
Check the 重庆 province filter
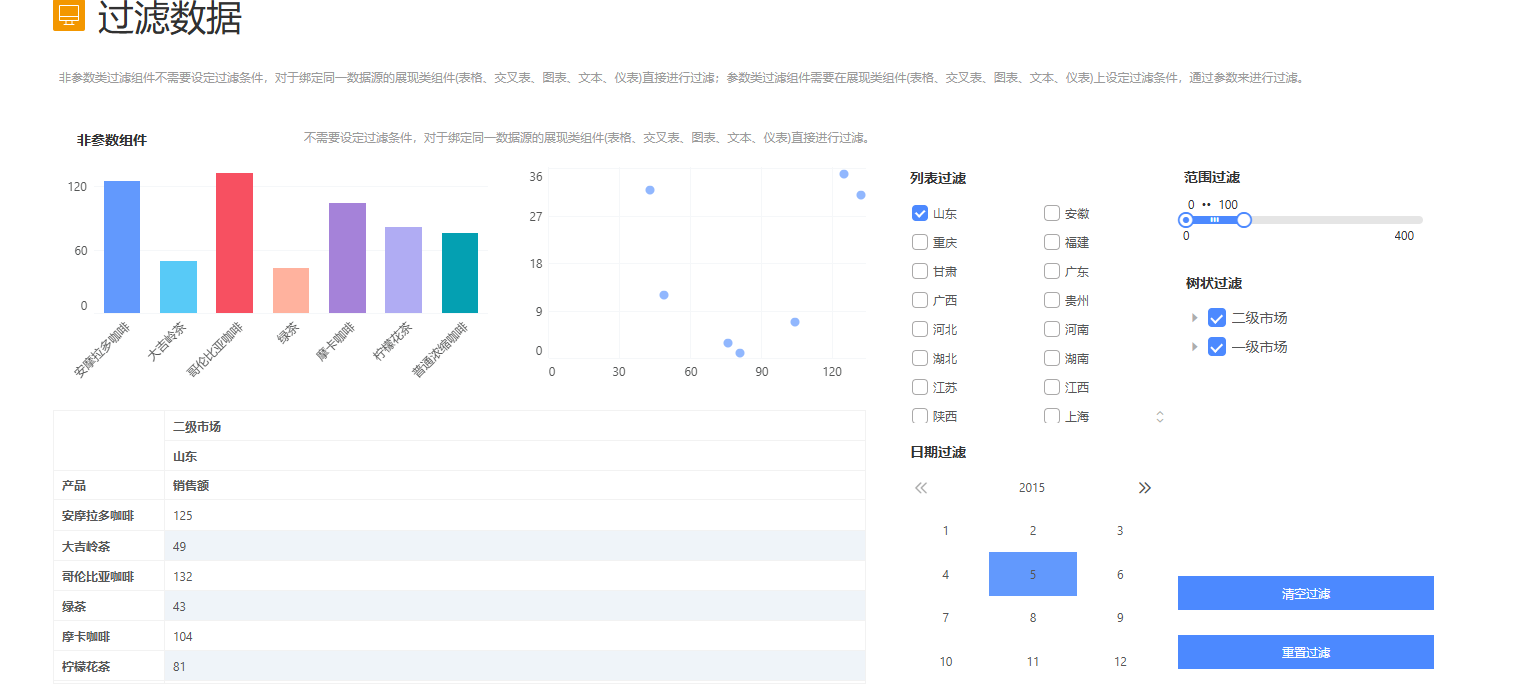coord(920,242)
